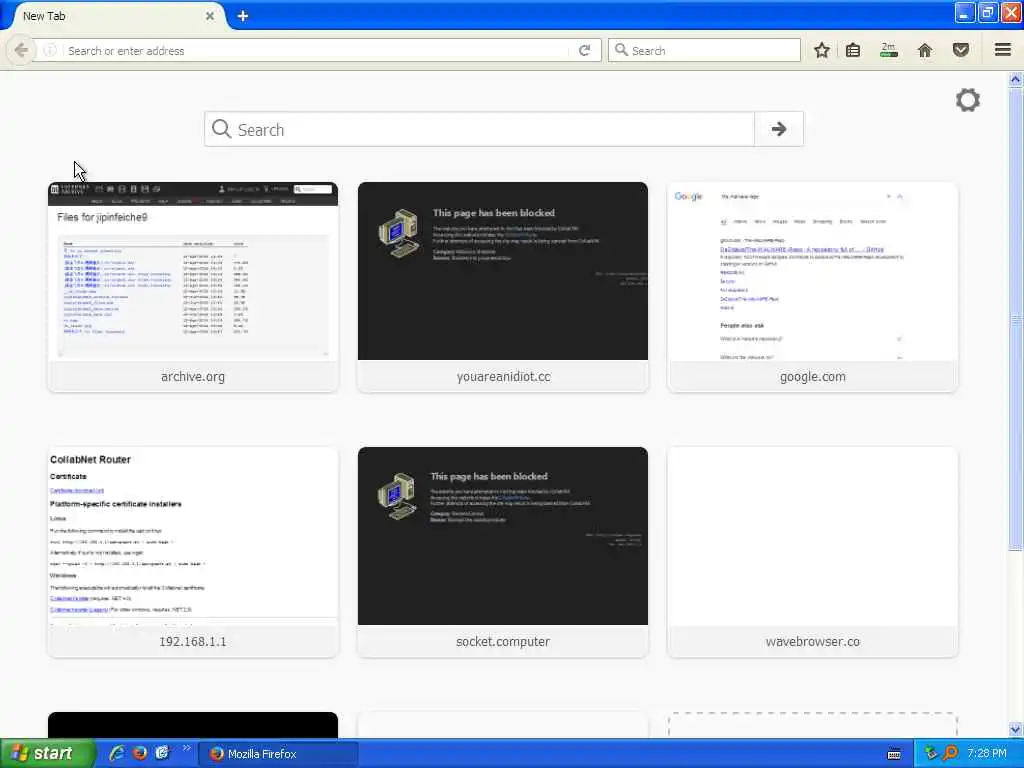Click the 192.168.1.1 tile label

click(x=193, y=641)
